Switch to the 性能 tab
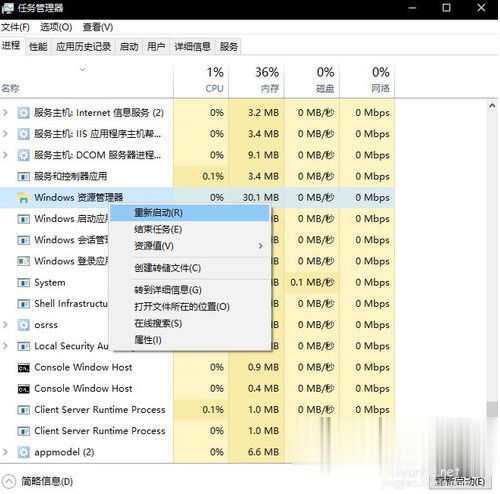Image resolution: width=500 pixels, height=494 pixels. click(x=38, y=47)
